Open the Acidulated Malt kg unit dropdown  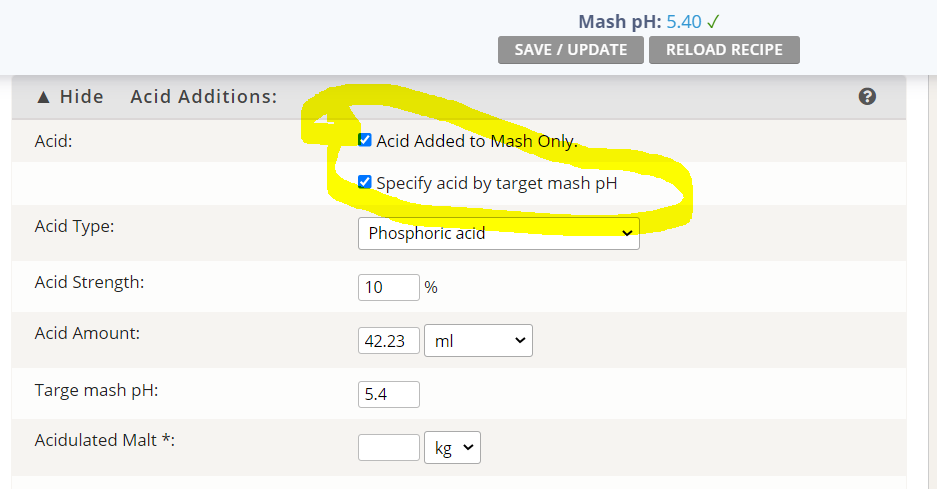452,447
